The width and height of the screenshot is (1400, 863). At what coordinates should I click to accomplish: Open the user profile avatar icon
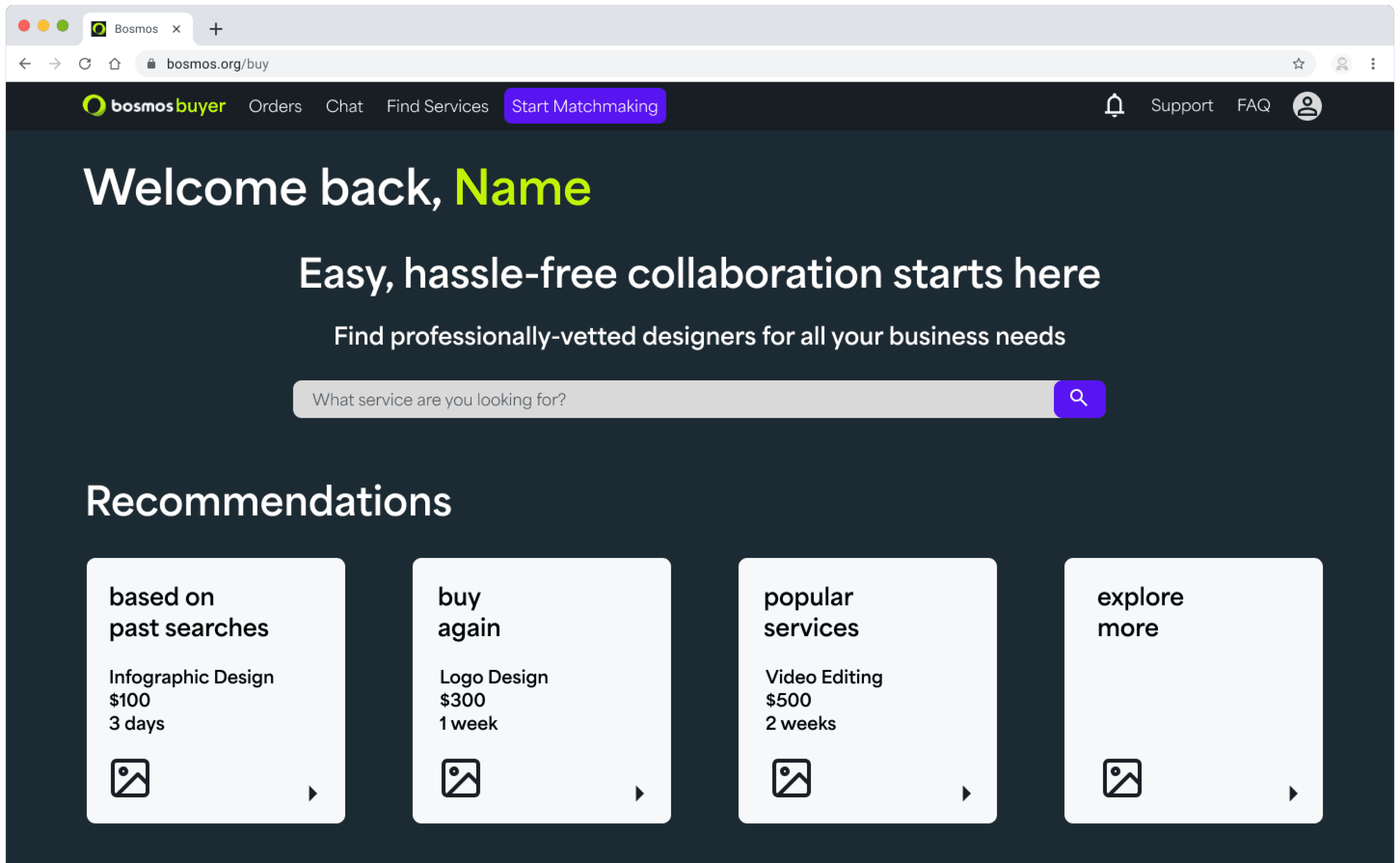click(x=1306, y=106)
